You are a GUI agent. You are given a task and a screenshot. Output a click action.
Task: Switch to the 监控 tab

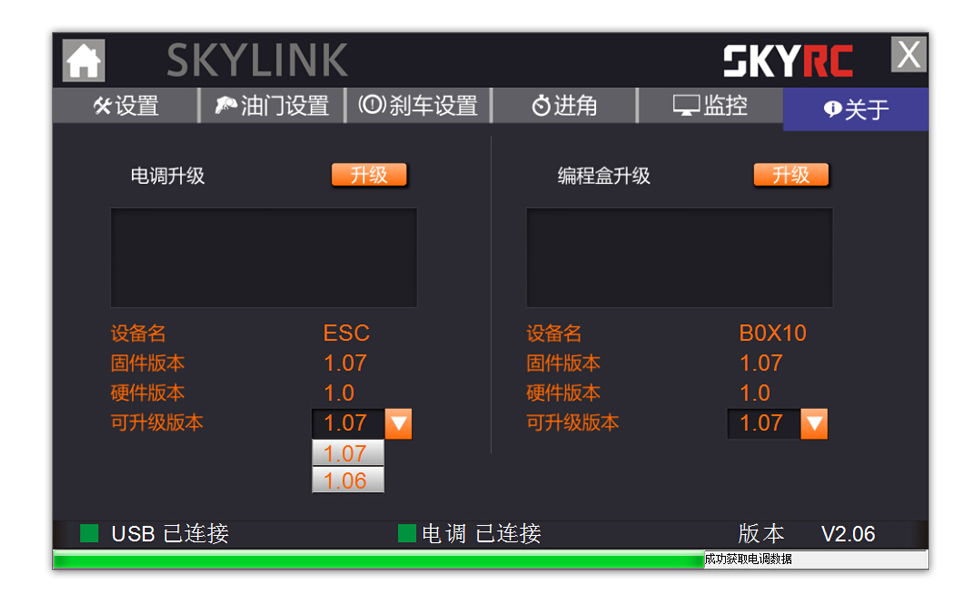point(710,106)
